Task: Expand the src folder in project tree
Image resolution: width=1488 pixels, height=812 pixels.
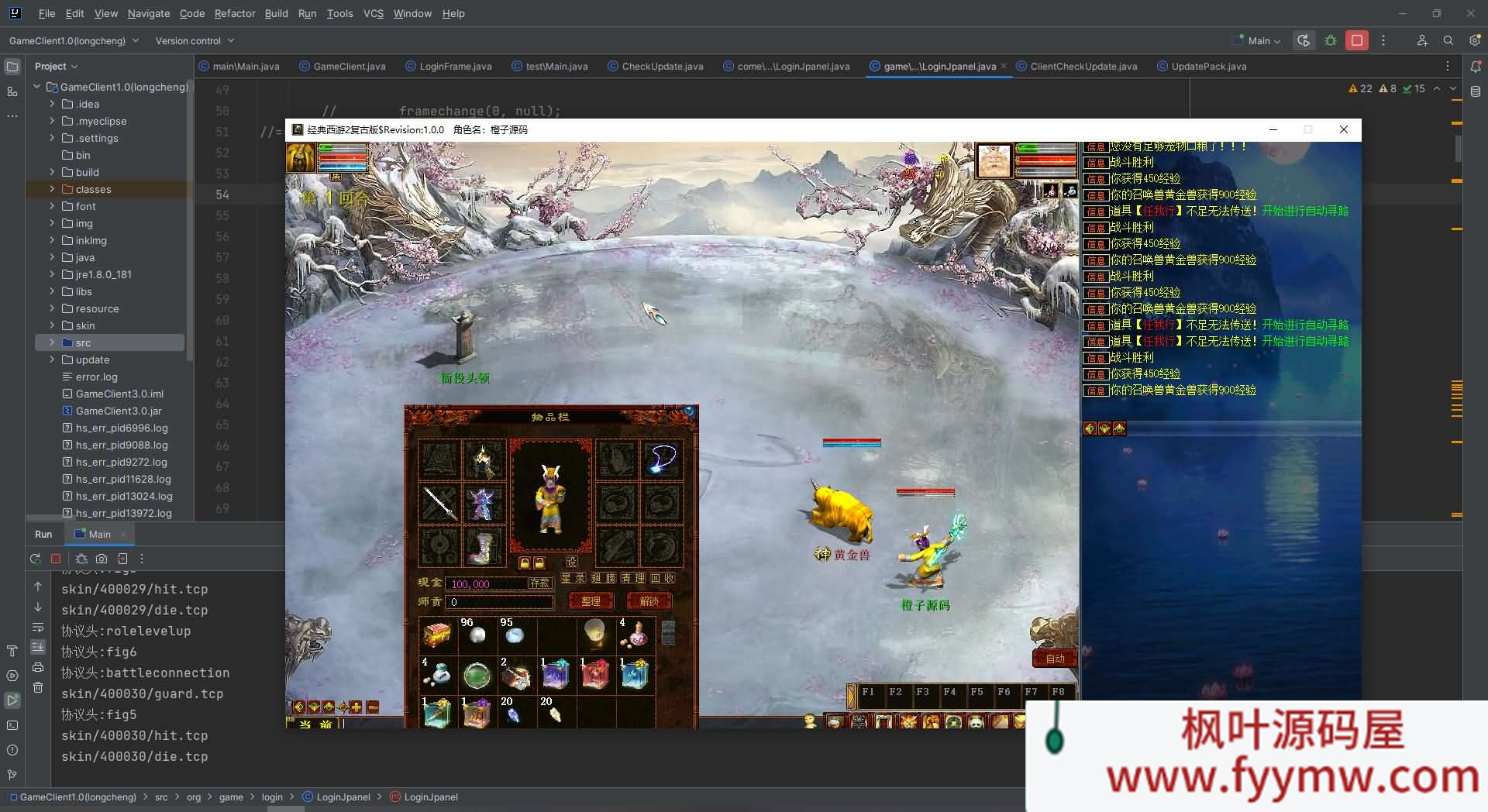Action: pyautogui.click(x=52, y=342)
